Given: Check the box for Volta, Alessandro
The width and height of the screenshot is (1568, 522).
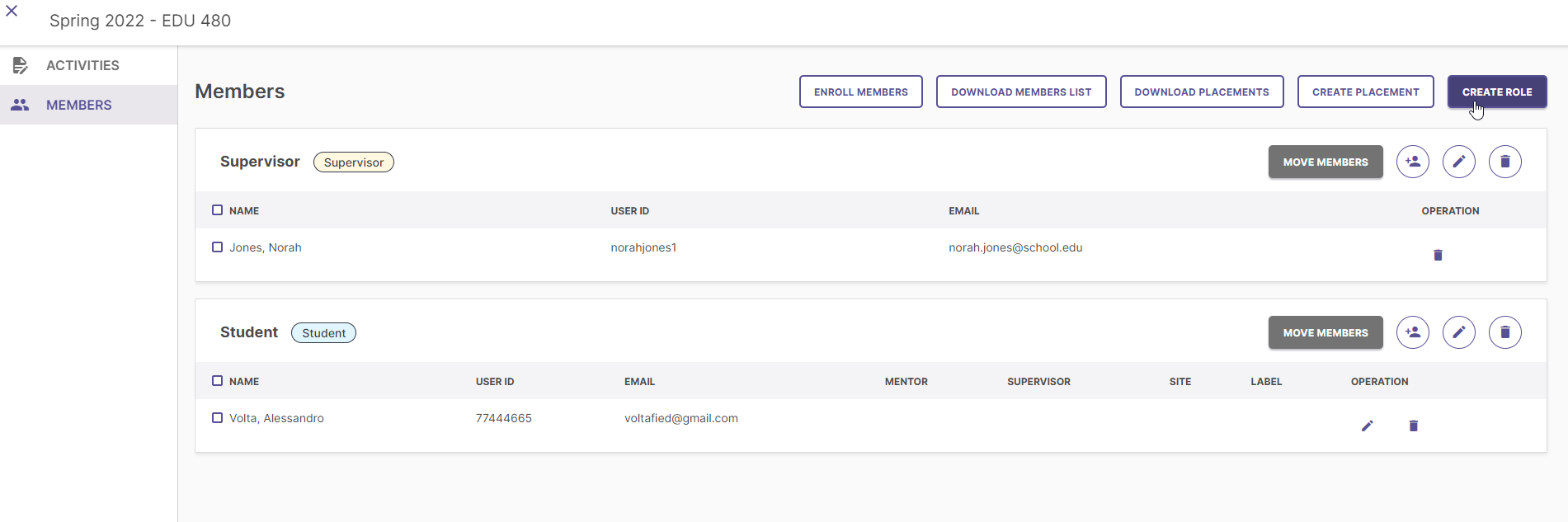Looking at the screenshot, I should point(218,418).
